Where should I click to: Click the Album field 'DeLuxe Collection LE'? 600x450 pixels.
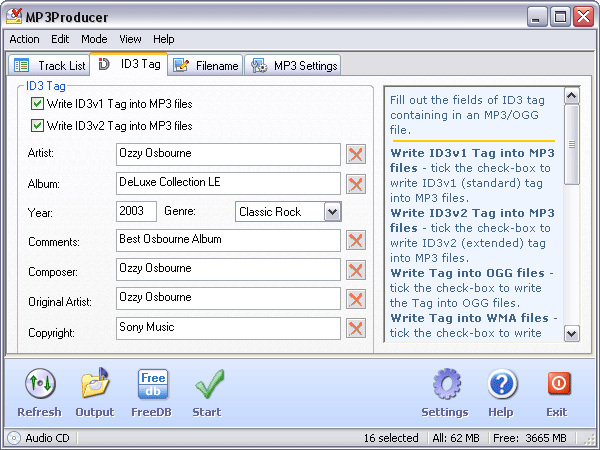pyautogui.click(x=228, y=184)
